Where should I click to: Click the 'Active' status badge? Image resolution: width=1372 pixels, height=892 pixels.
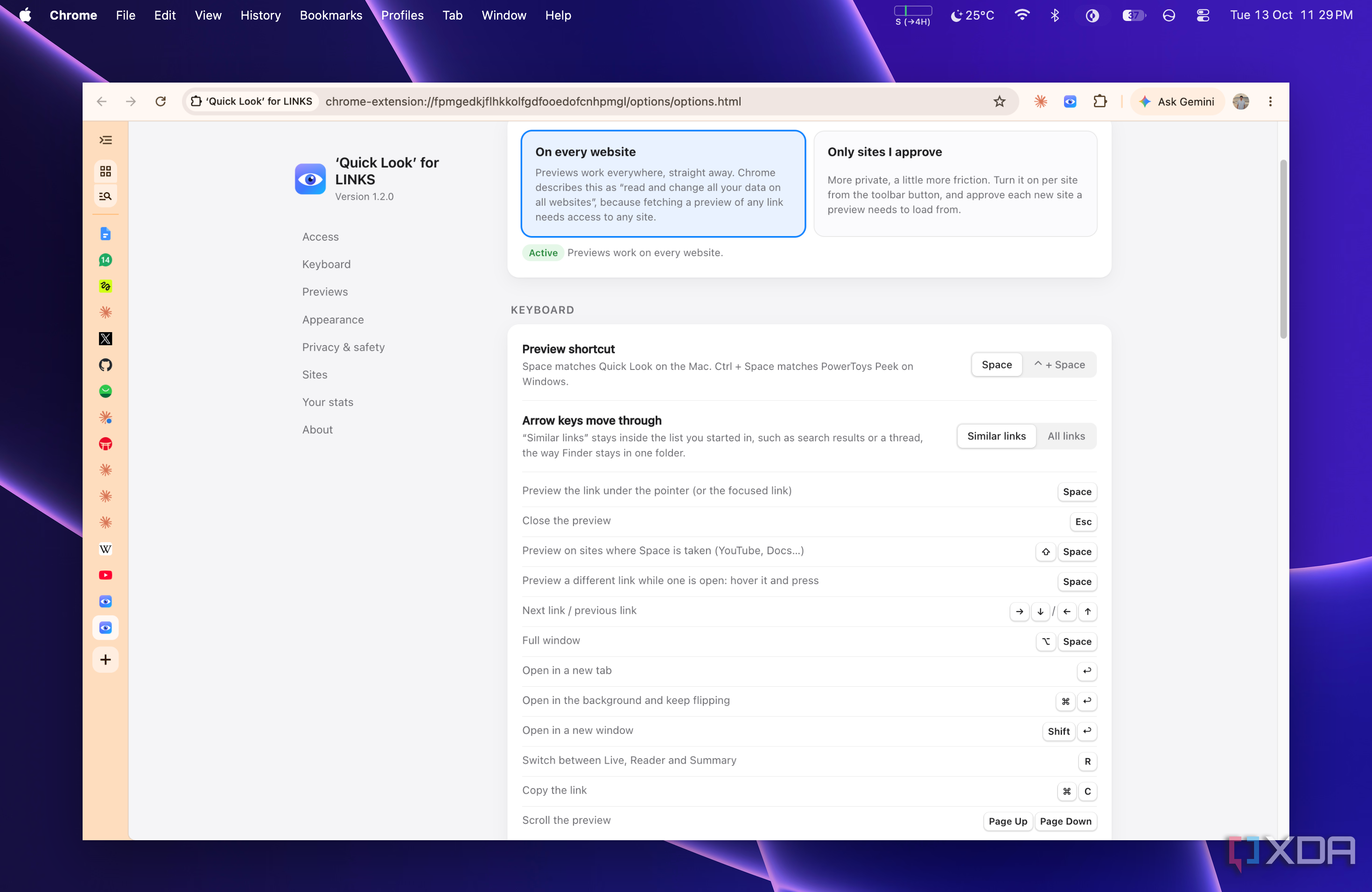[x=542, y=253]
